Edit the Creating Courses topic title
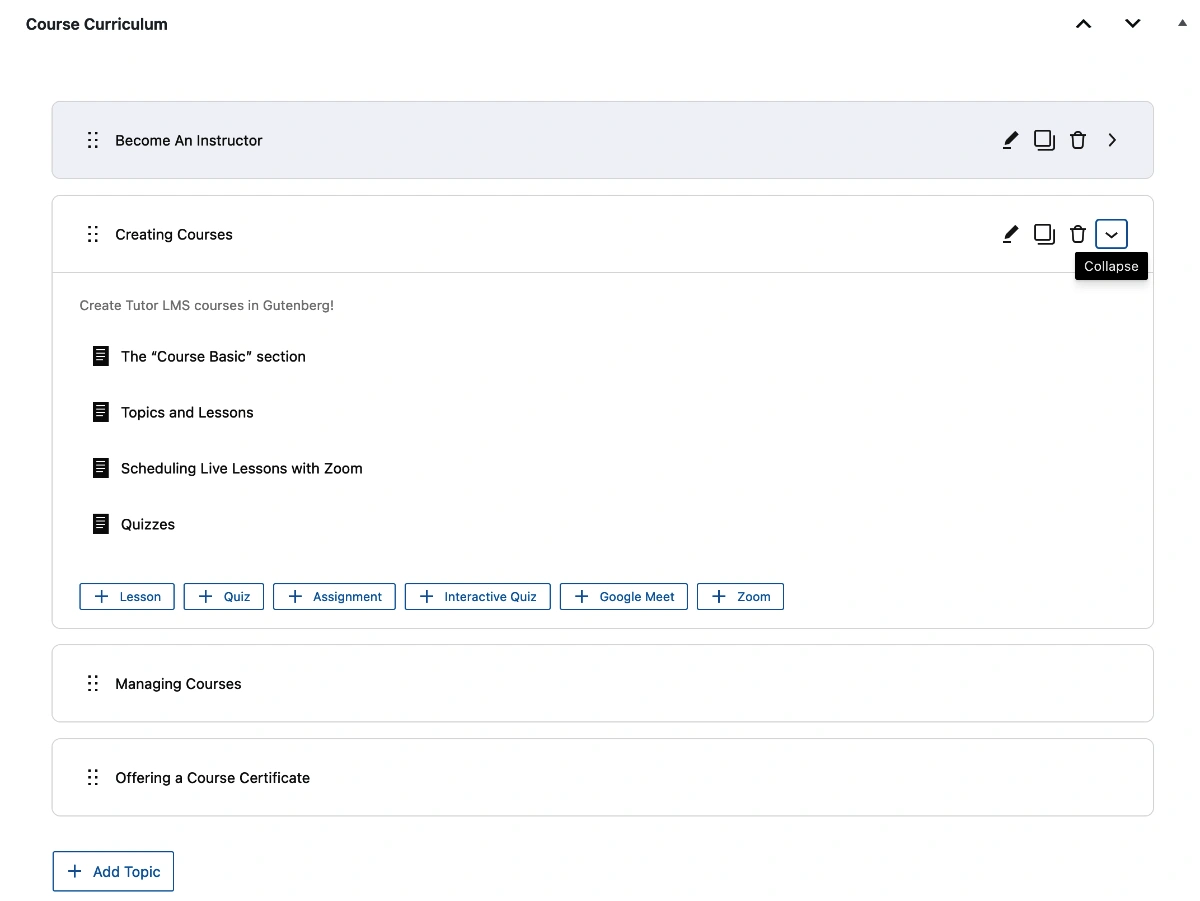 [1010, 235]
